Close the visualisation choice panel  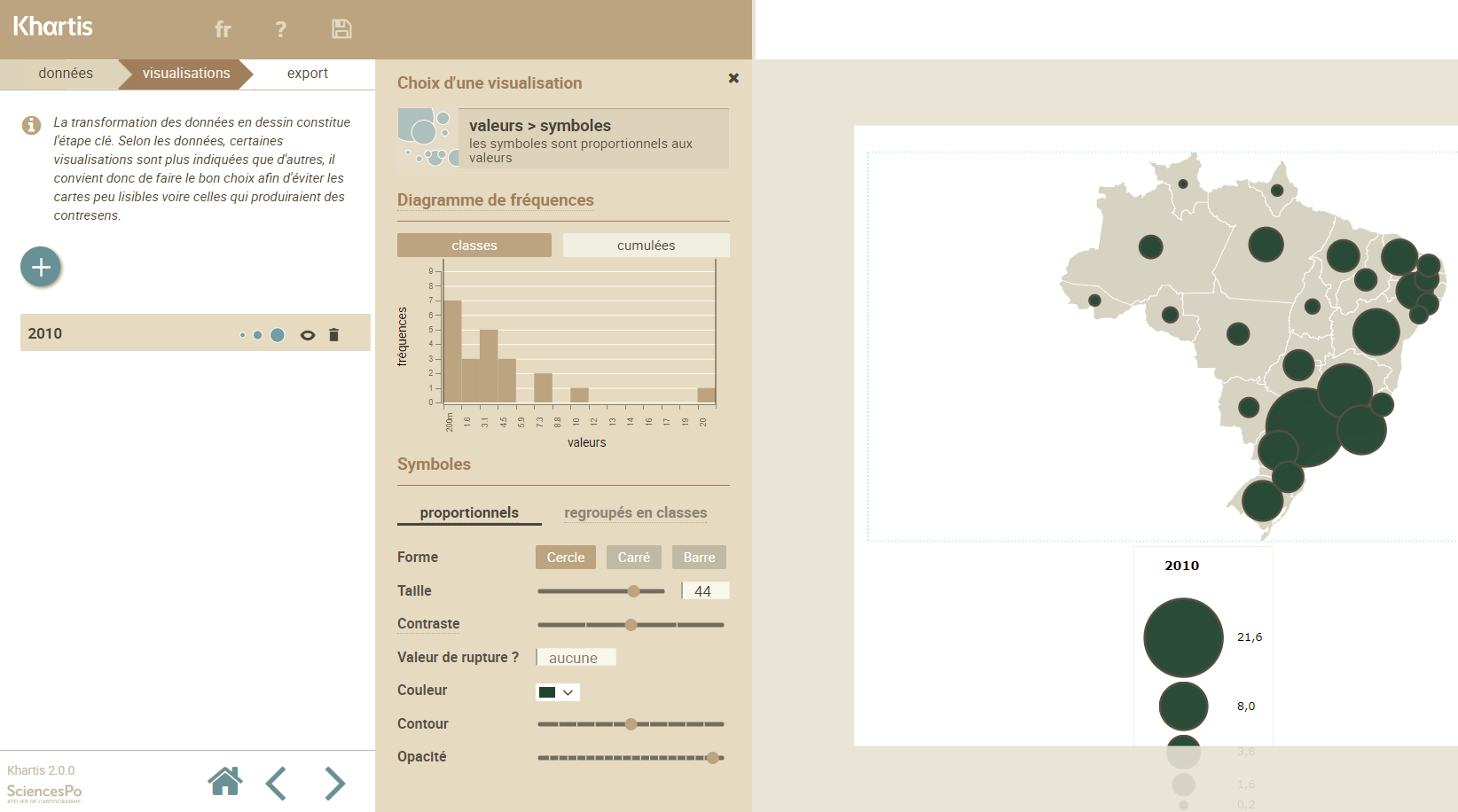click(x=733, y=78)
